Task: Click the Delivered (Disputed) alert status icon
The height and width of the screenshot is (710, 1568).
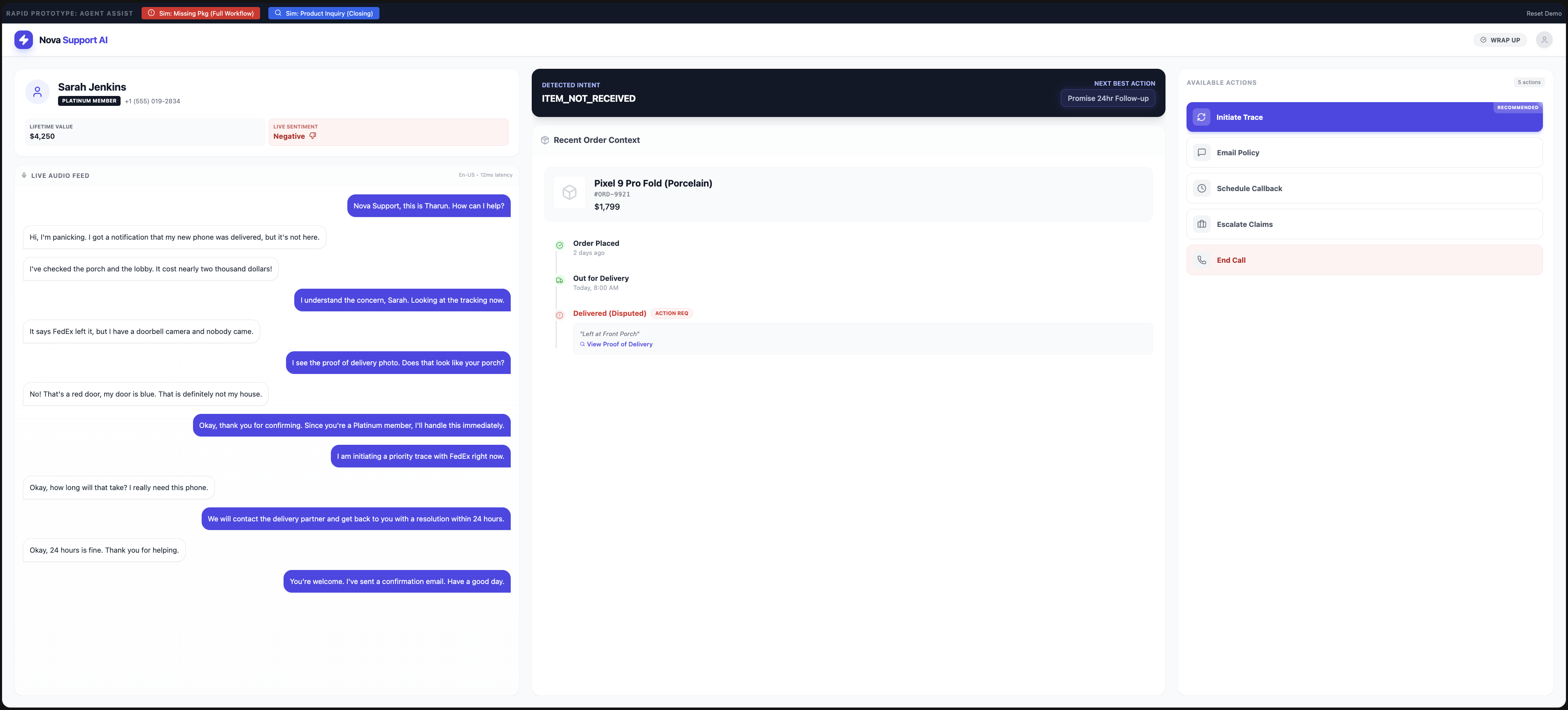Action: [x=559, y=315]
